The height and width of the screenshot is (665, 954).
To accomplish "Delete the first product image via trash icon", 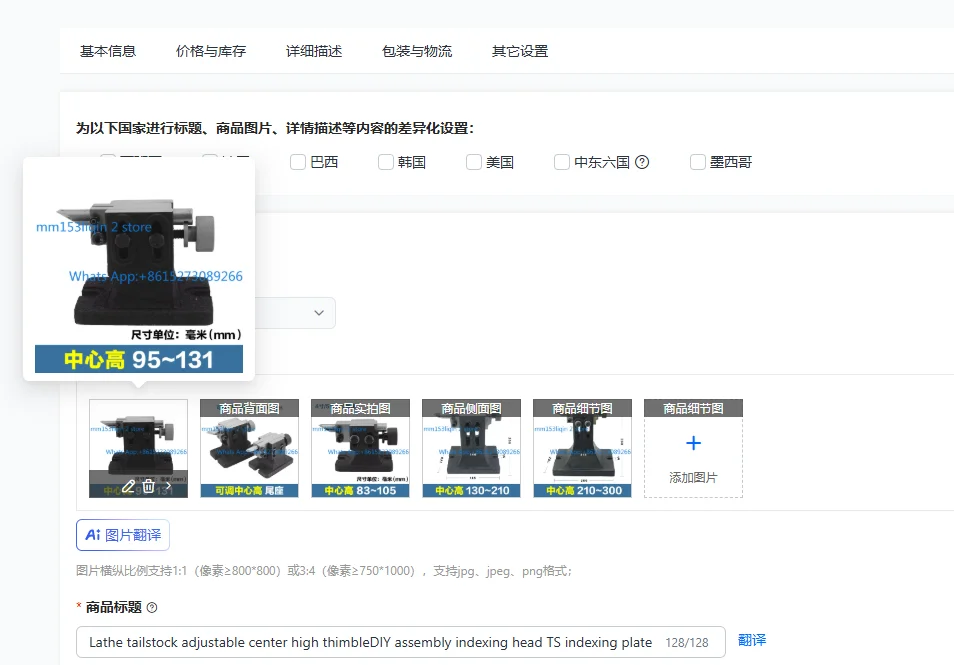I will tap(148, 487).
